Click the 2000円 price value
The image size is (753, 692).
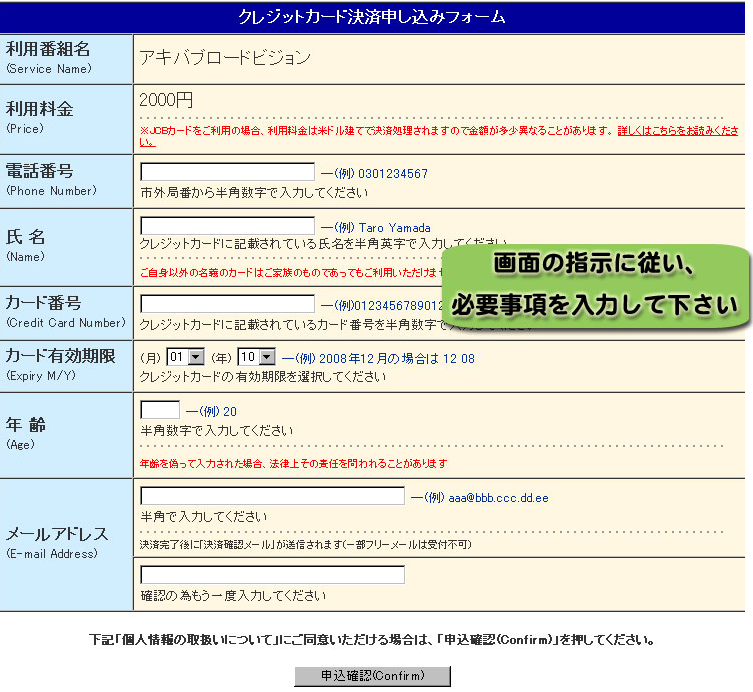(166, 100)
